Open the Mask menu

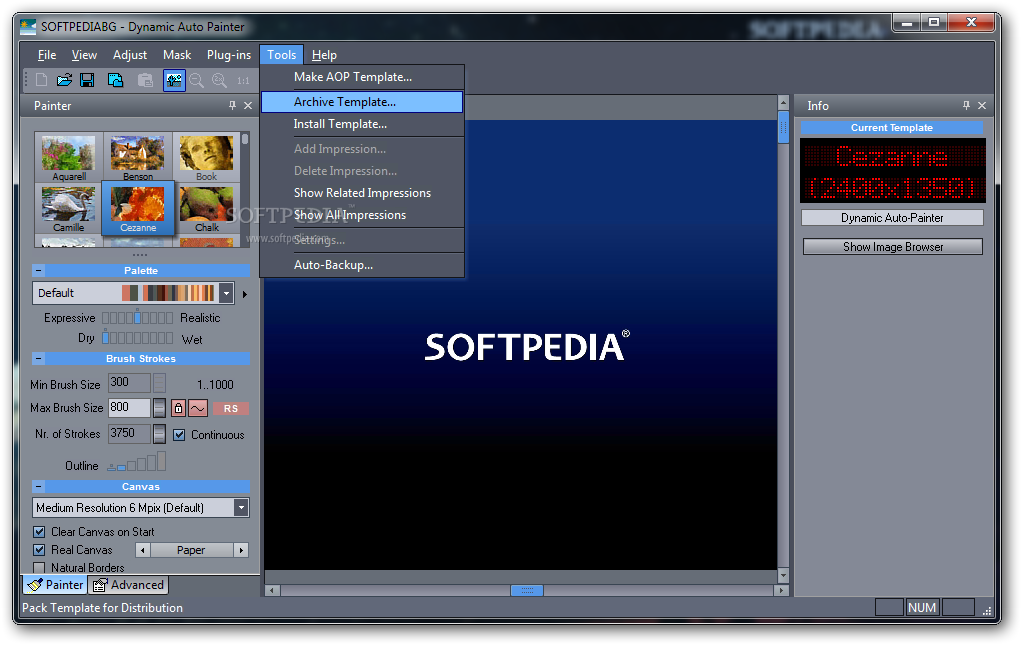177,55
